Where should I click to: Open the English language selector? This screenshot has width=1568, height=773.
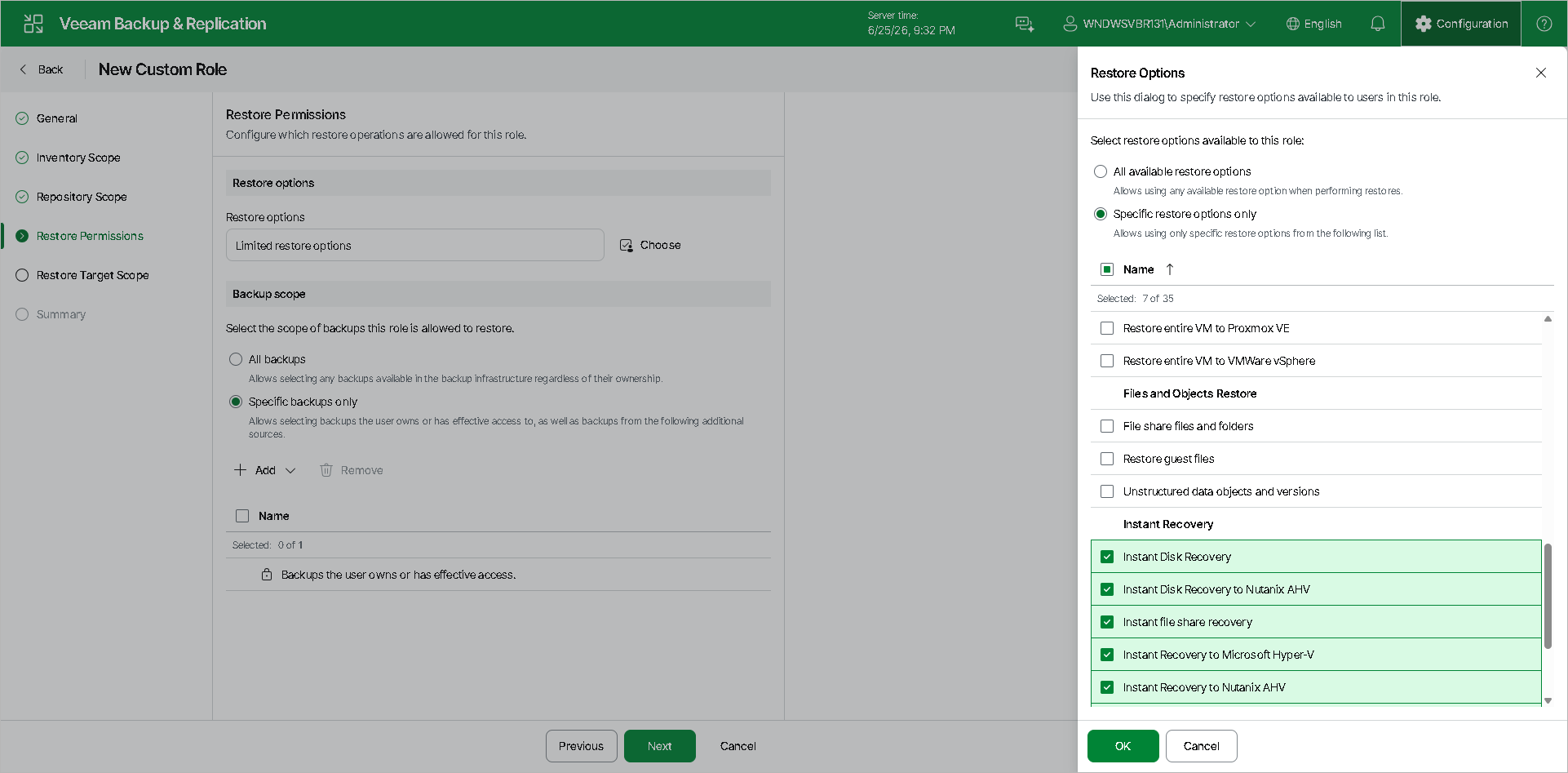tap(1313, 24)
